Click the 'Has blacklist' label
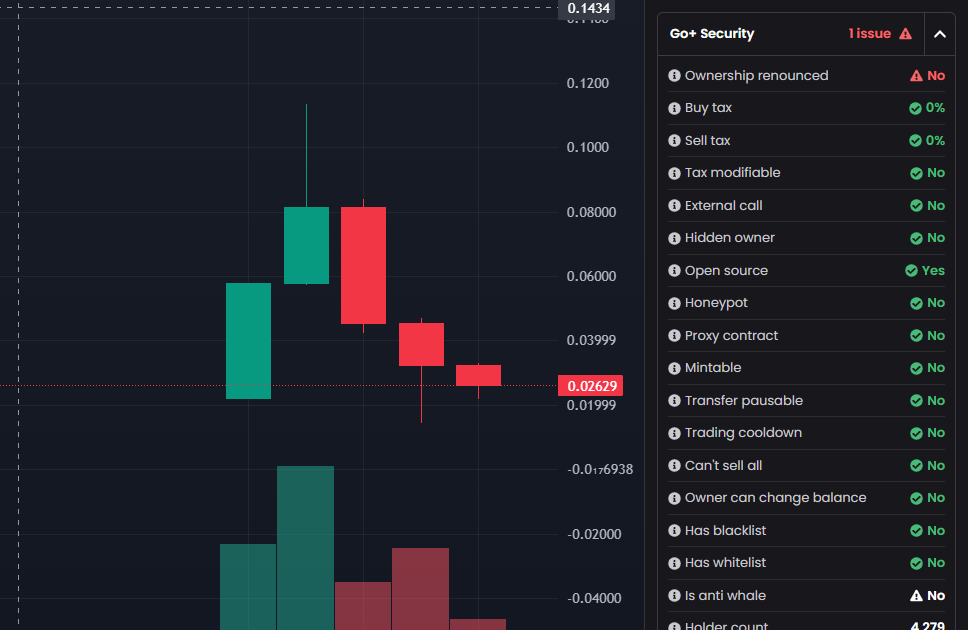The width and height of the screenshot is (968, 630). coord(725,531)
